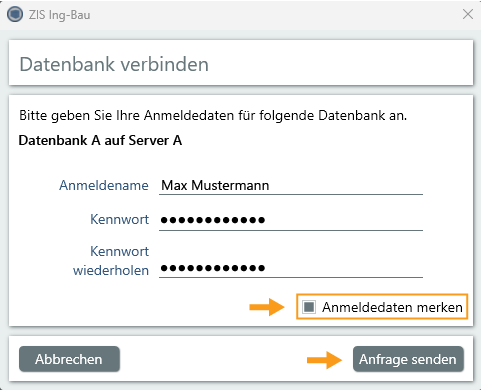This screenshot has height=390, width=482.
Task: Click the 'Anmeldename' label
Action: coord(104,185)
